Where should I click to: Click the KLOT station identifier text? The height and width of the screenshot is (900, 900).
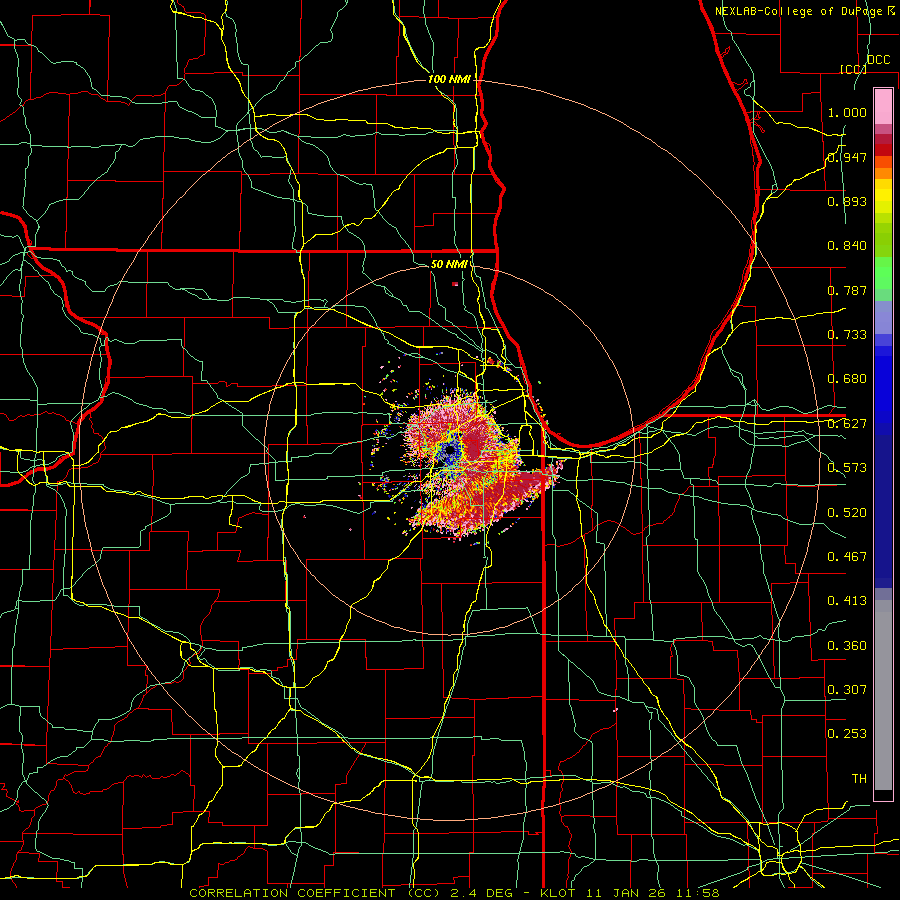click(557, 893)
